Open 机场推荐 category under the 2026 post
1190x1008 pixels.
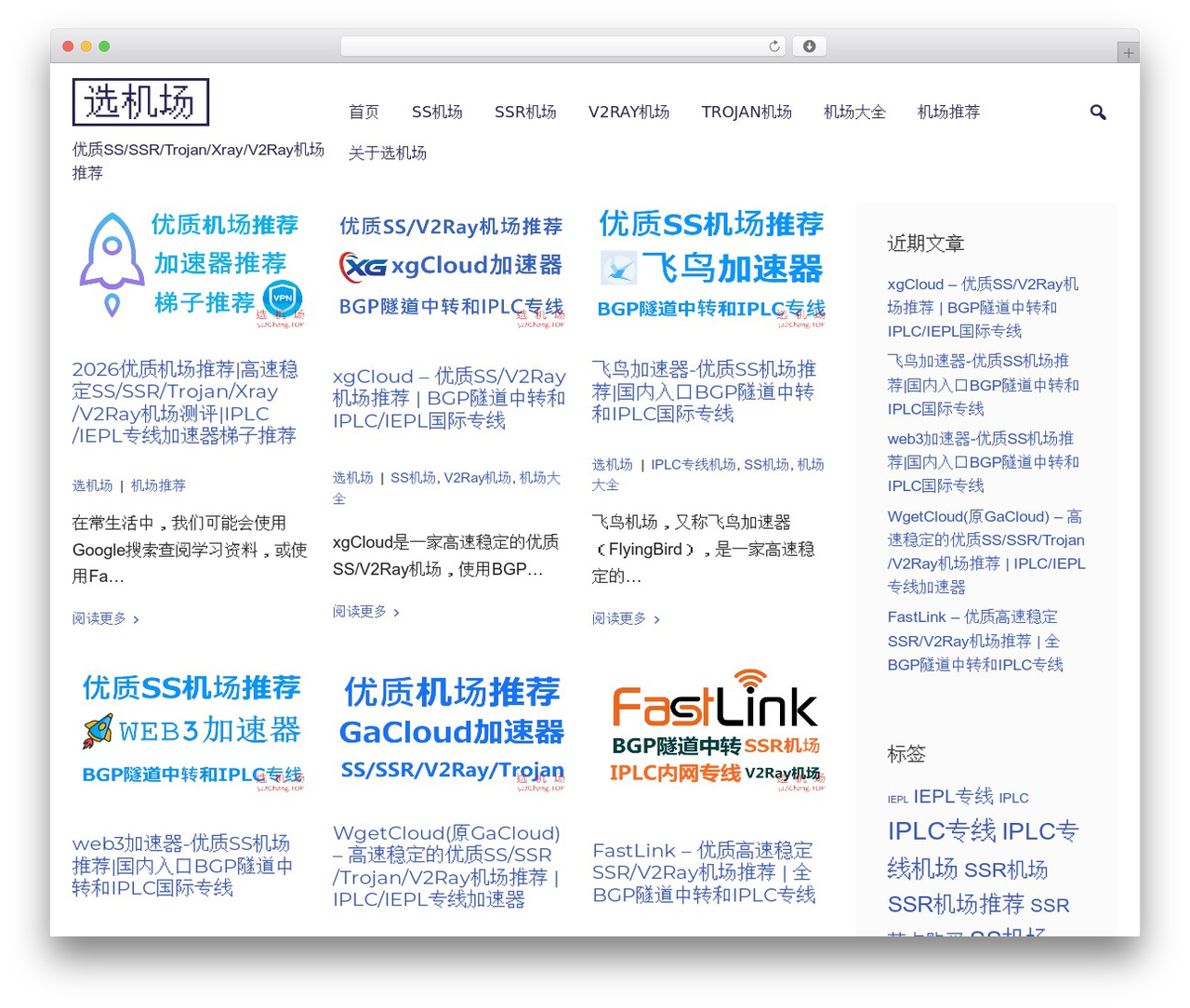(x=158, y=485)
